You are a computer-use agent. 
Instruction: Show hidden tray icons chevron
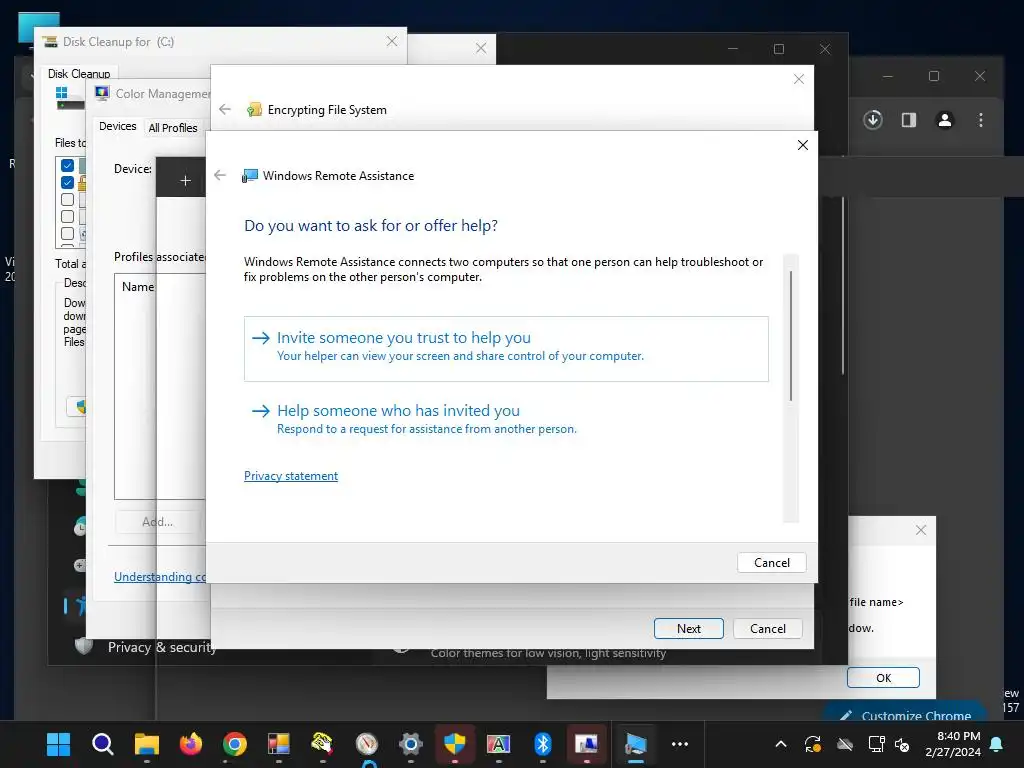pyautogui.click(x=780, y=744)
